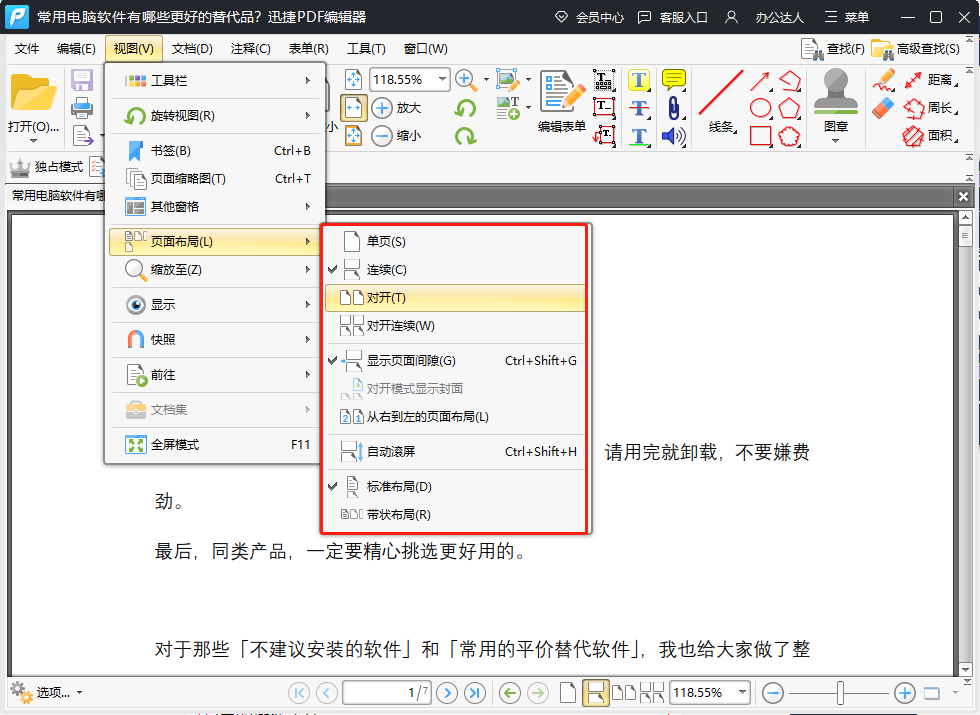The height and width of the screenshot is (715, 980).
Task: Click Advanced Find (高级查找) button
Action: (x=916, y=49)
